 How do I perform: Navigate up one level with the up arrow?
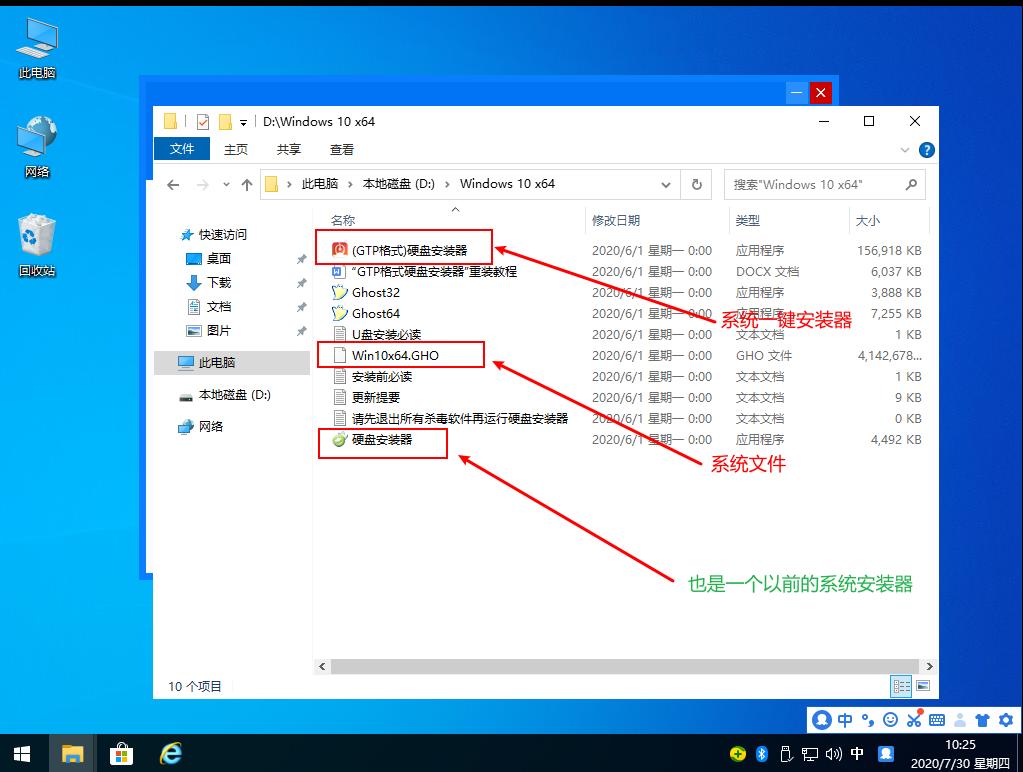[x=246, y=184]
